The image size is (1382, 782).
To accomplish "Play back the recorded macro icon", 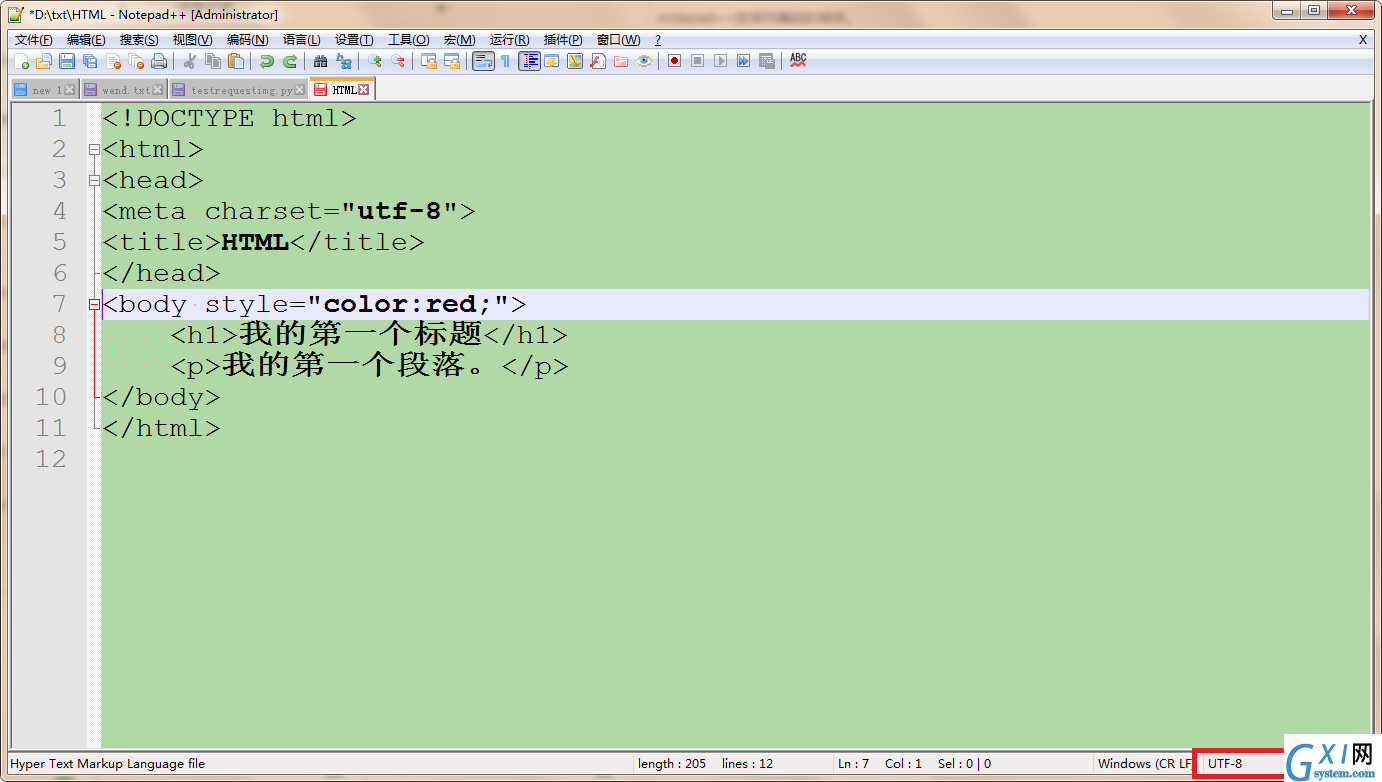I will coord(721,61).
